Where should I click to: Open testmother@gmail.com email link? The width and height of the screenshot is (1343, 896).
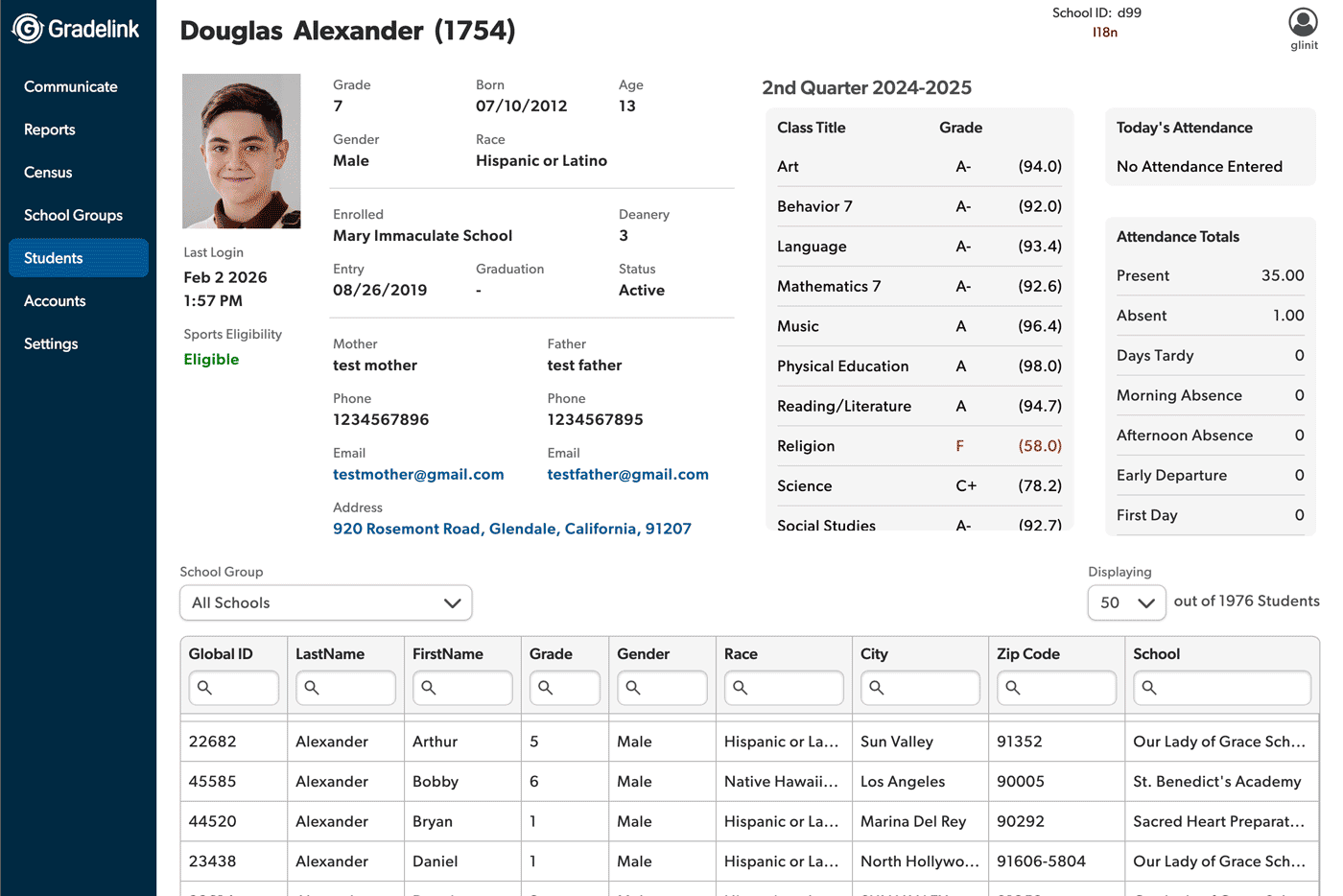[418, 474]
